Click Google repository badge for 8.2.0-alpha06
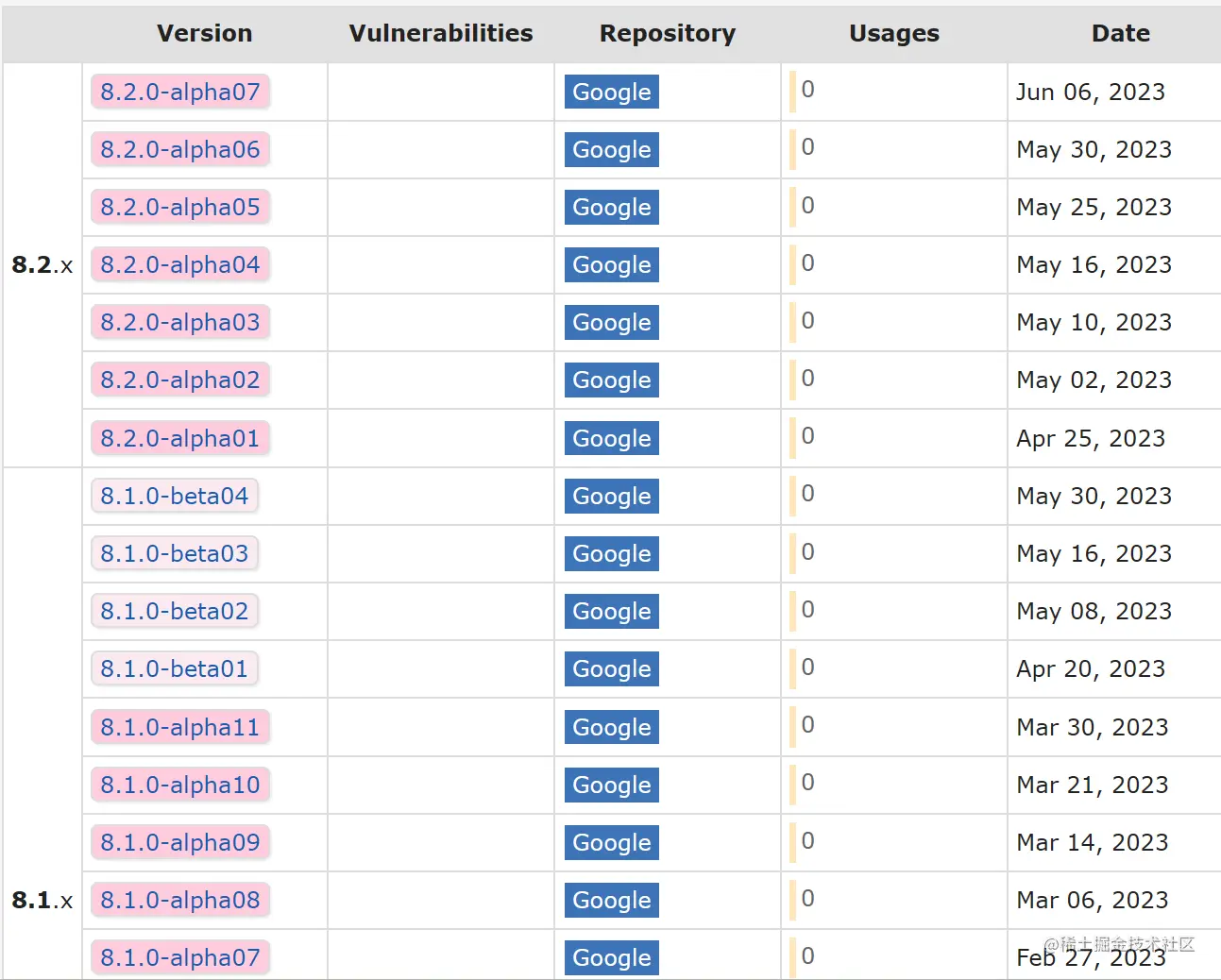1221x980 pixels. pyautogui.click(x=612, y=149)
